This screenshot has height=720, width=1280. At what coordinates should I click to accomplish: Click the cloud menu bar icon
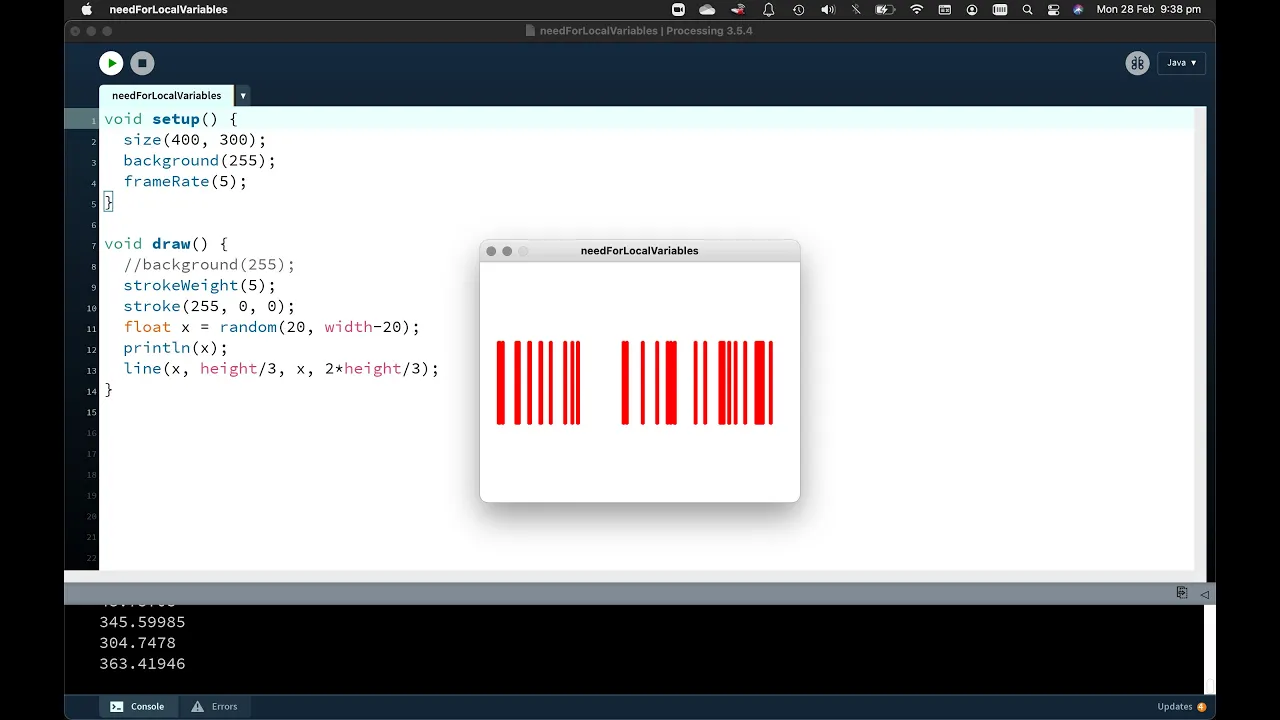click(x=707, y=9)
